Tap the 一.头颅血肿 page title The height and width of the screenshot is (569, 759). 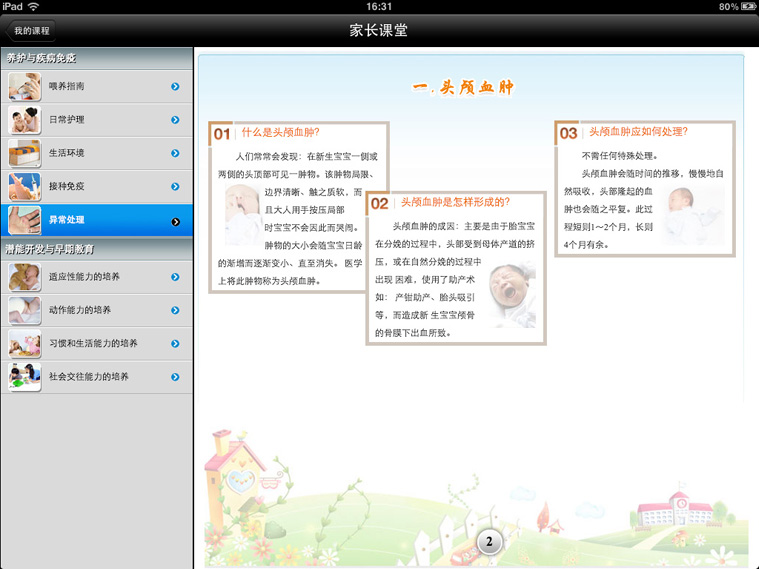[x=463, y=88]
